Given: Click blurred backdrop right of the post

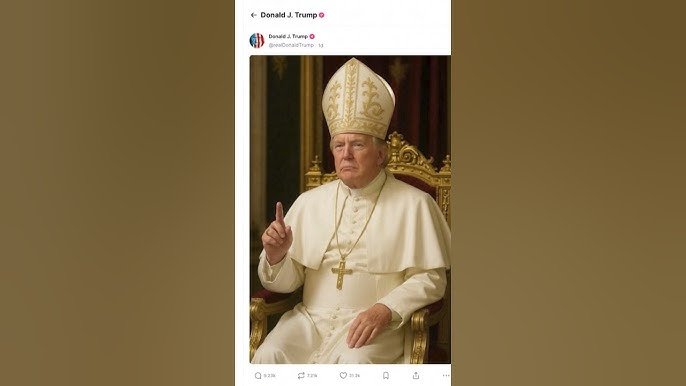Looking at the screenshot, I should tap(569, 193).
